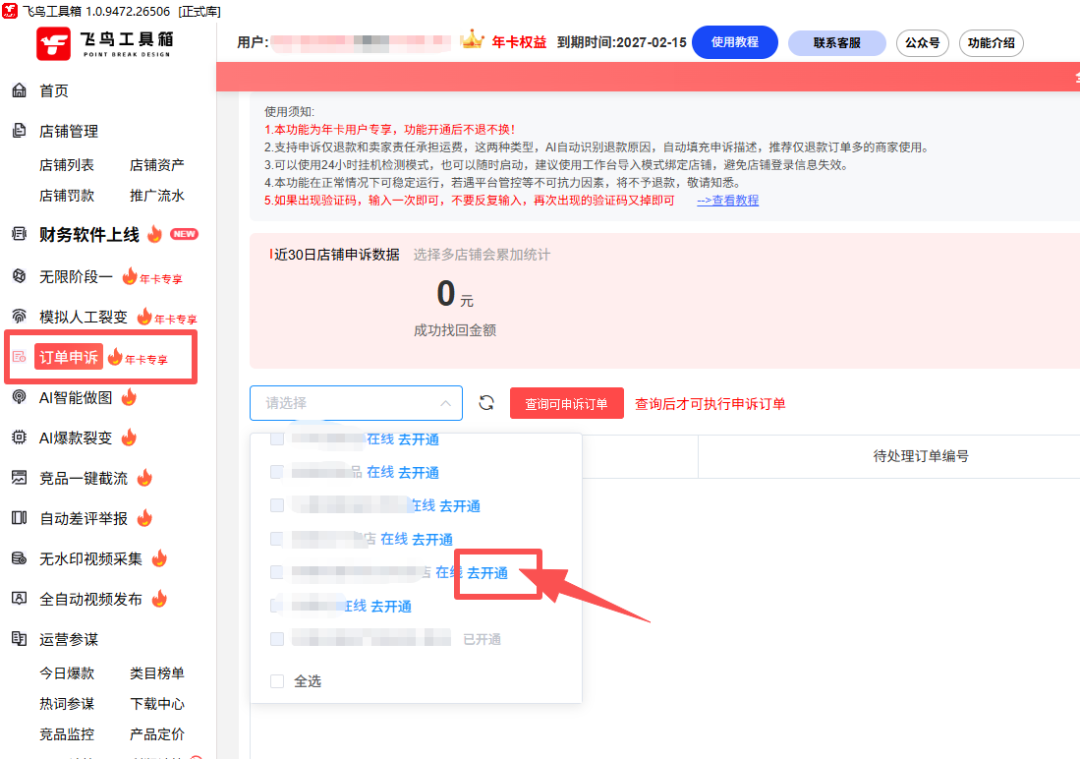Check the 全选 select-all checkbox

tap(276, 681)
